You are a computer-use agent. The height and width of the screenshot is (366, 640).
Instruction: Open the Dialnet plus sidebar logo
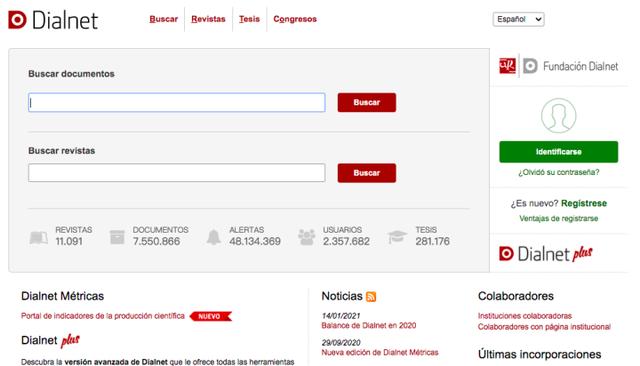(546, 254)
